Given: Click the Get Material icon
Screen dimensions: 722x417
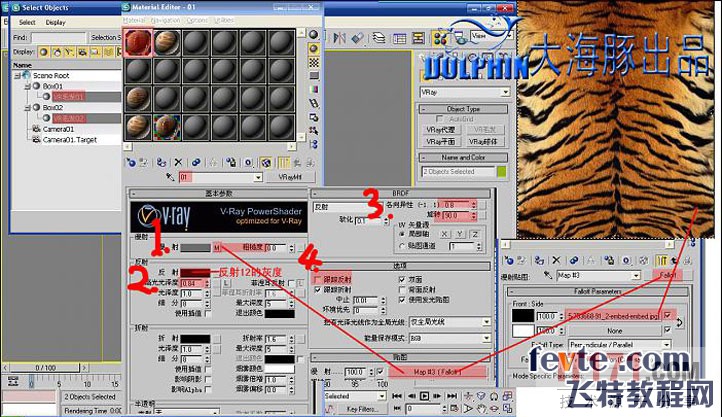Looking at the screenshot, I should click(x=131, y=161).
